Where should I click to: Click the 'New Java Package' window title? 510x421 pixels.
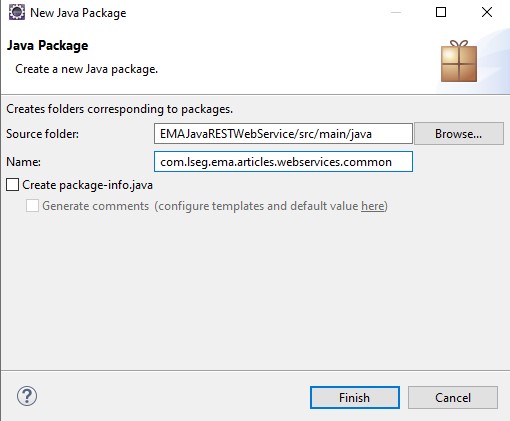click(78, 13)
